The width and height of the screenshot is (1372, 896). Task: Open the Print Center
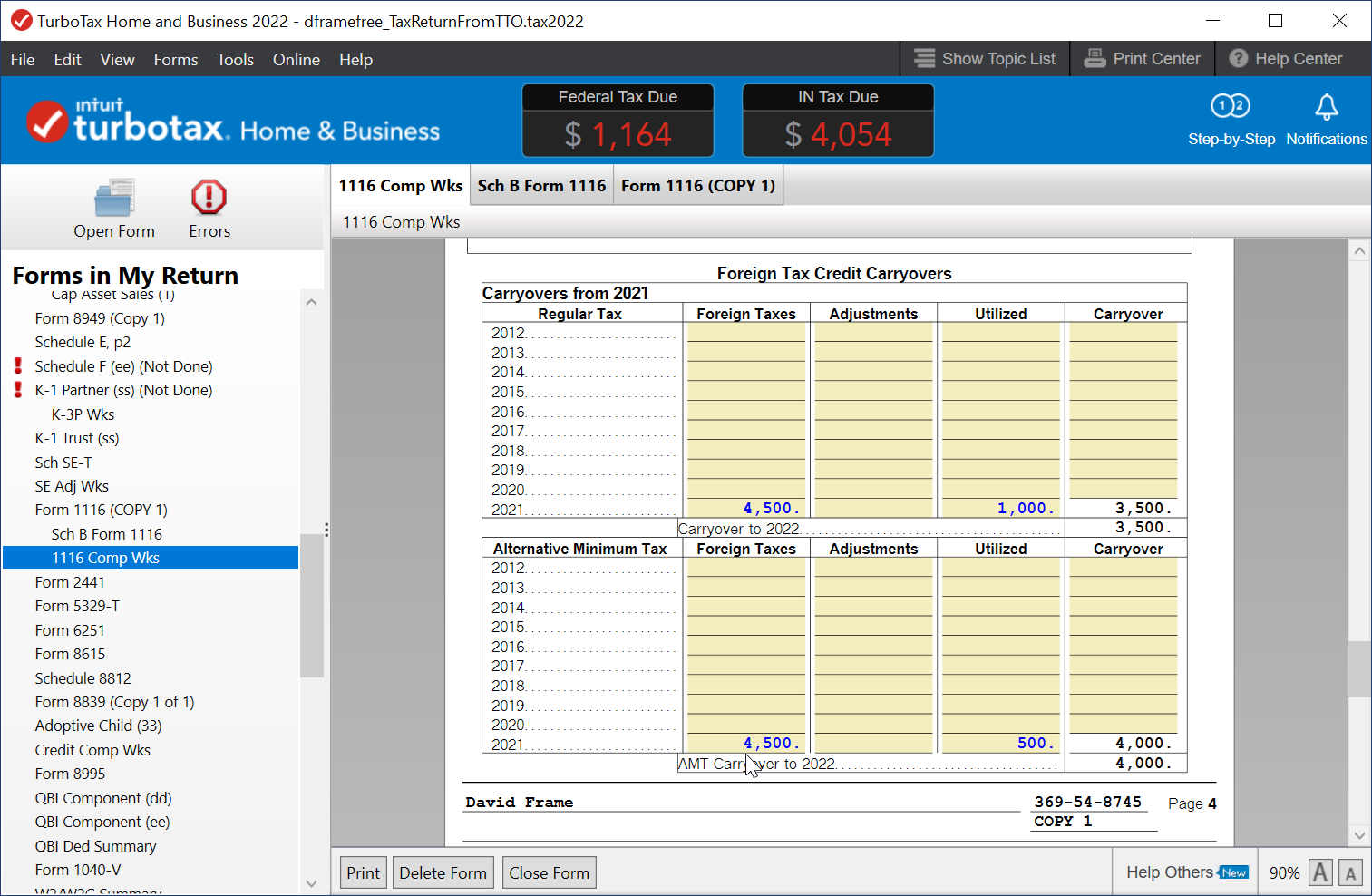(1143, 59)
